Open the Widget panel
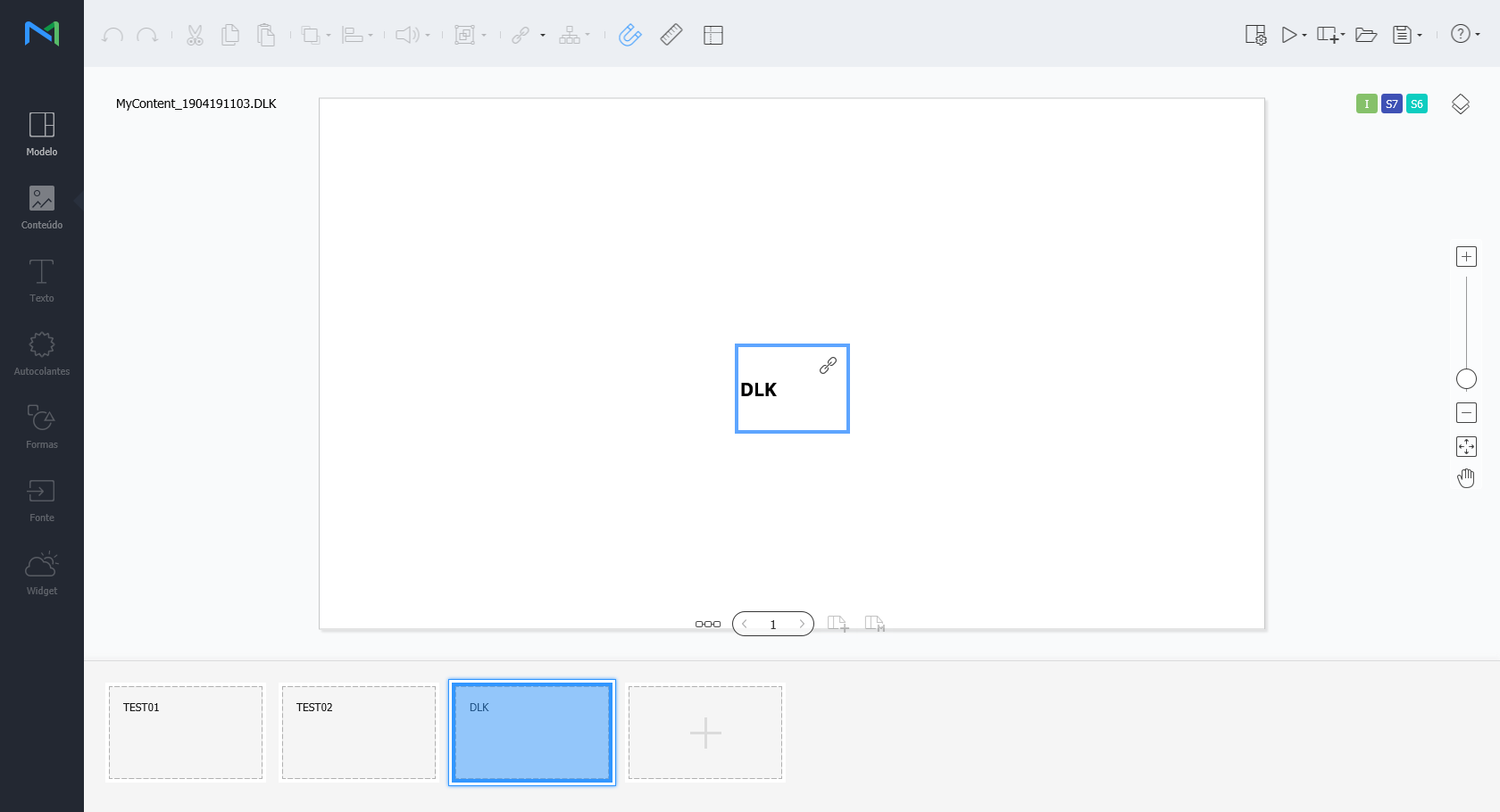 (x=42, y=572)
